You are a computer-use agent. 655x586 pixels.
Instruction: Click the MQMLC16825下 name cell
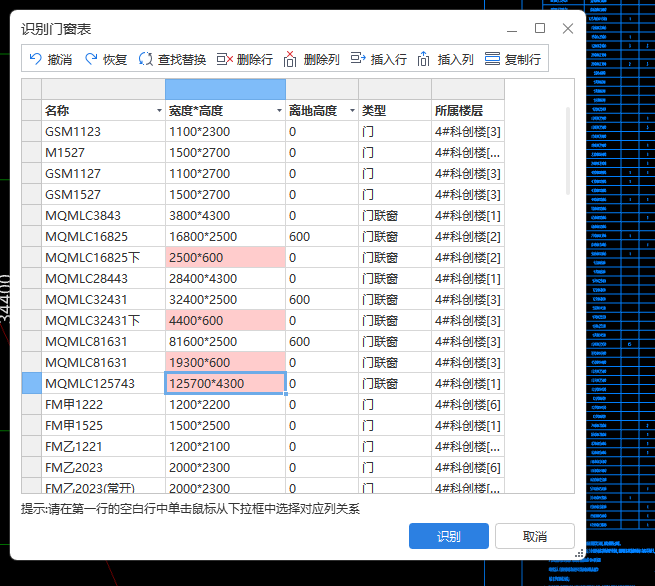pyautogui.click(x=104, y=257)
